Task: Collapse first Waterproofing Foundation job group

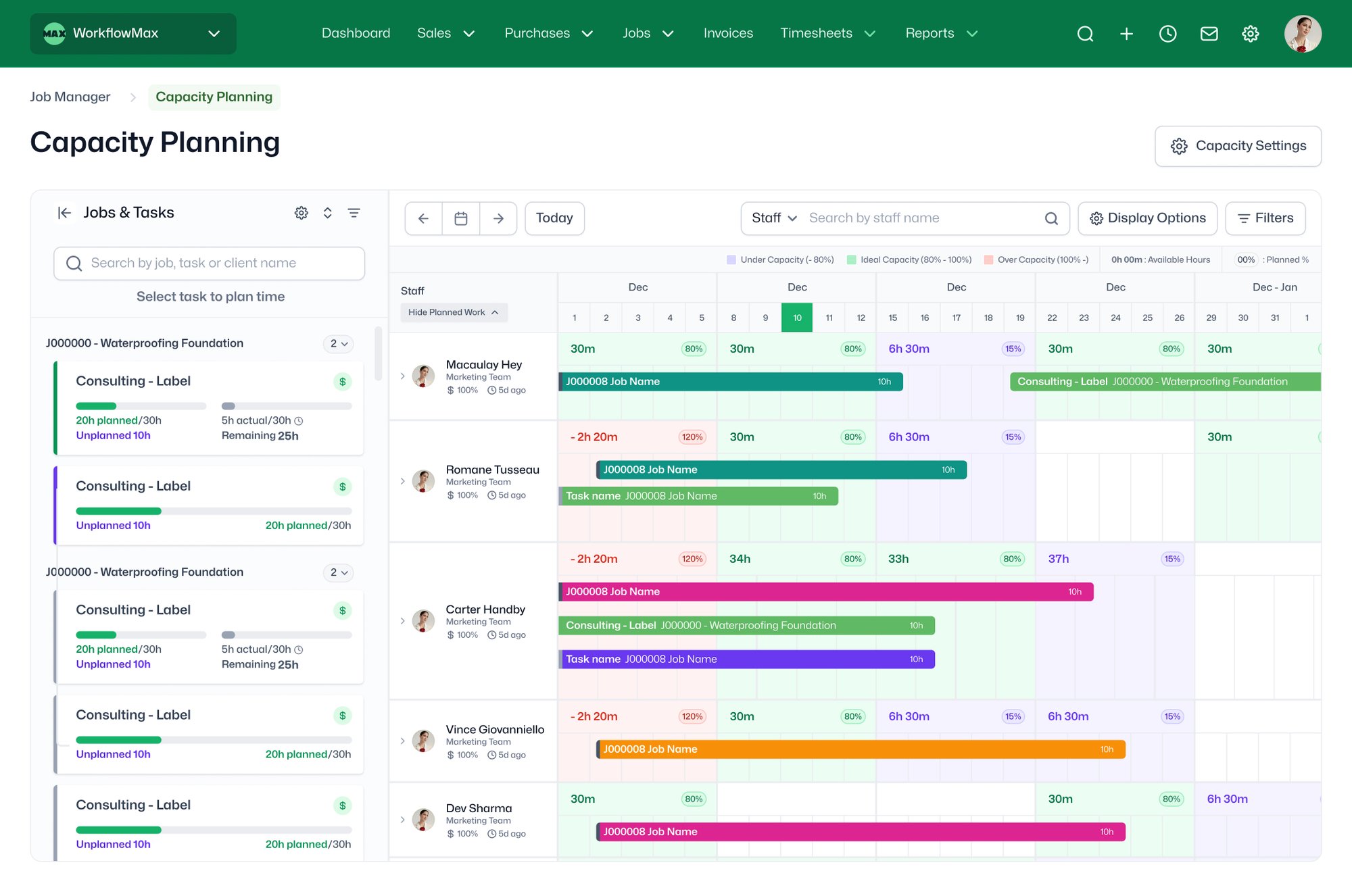Action: (339, 343)
